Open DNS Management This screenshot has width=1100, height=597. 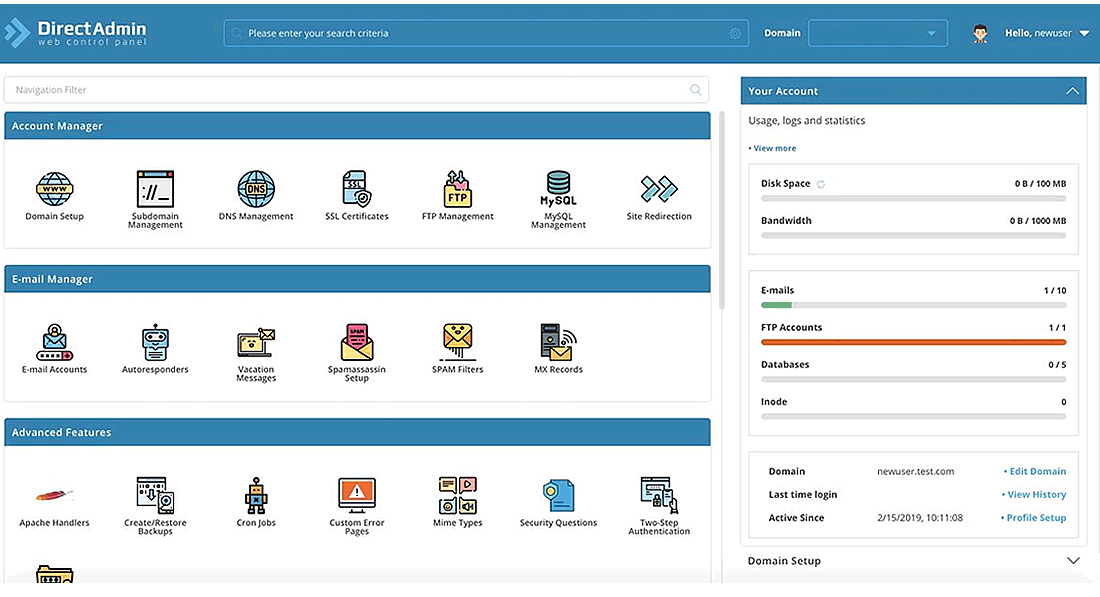pos(256,196)
